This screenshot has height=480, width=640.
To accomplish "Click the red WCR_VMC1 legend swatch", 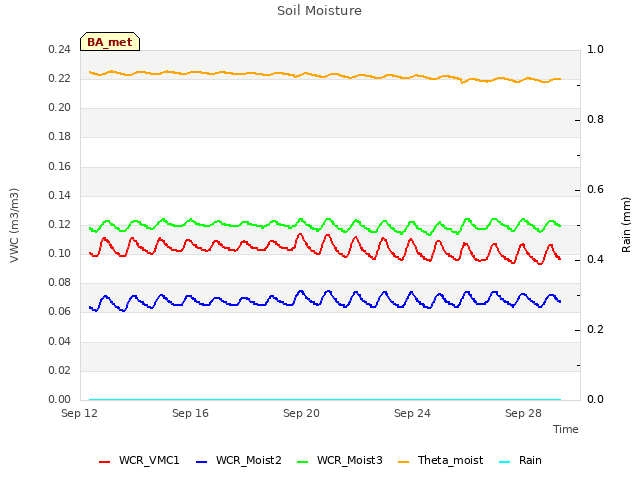I will tap(104, 462).
